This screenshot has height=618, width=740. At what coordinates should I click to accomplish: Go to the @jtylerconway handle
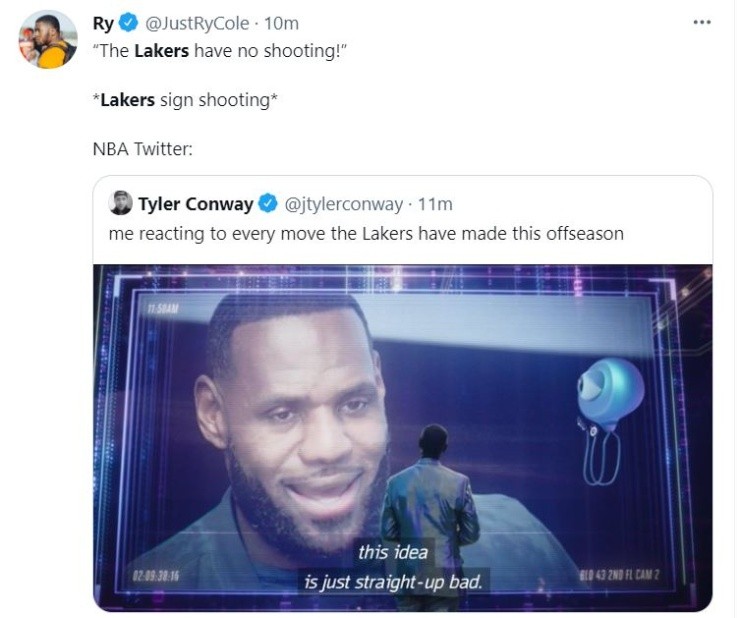point(344,204)
